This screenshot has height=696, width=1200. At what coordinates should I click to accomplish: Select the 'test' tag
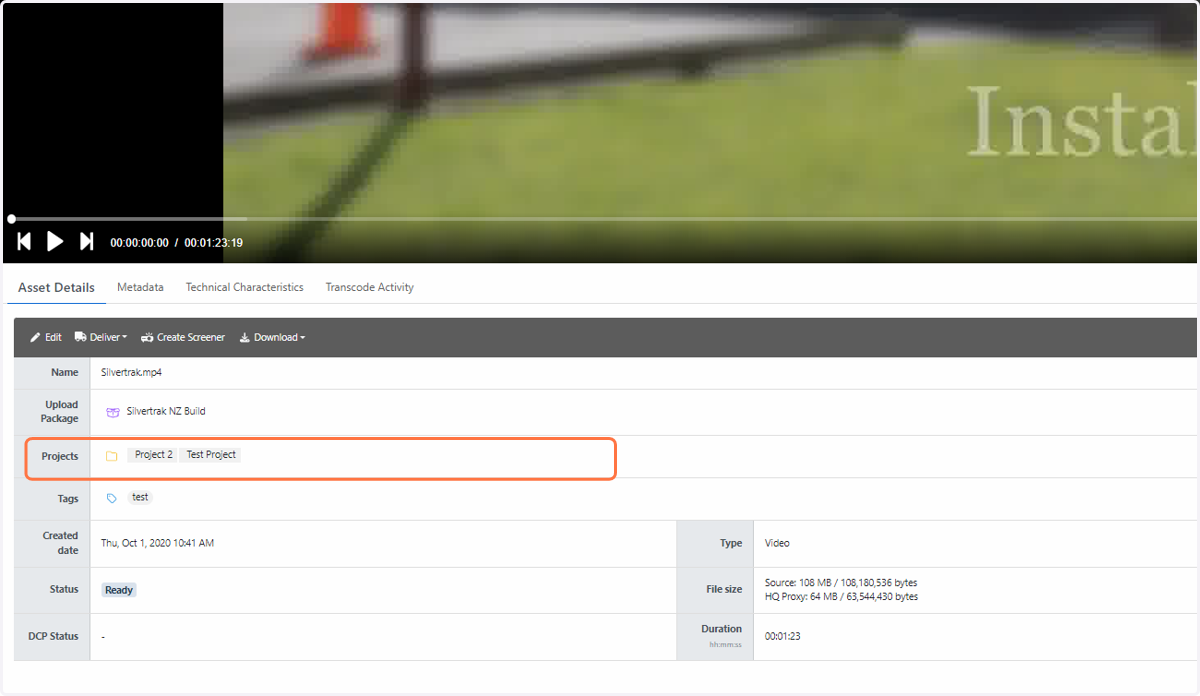coord(140,497)
